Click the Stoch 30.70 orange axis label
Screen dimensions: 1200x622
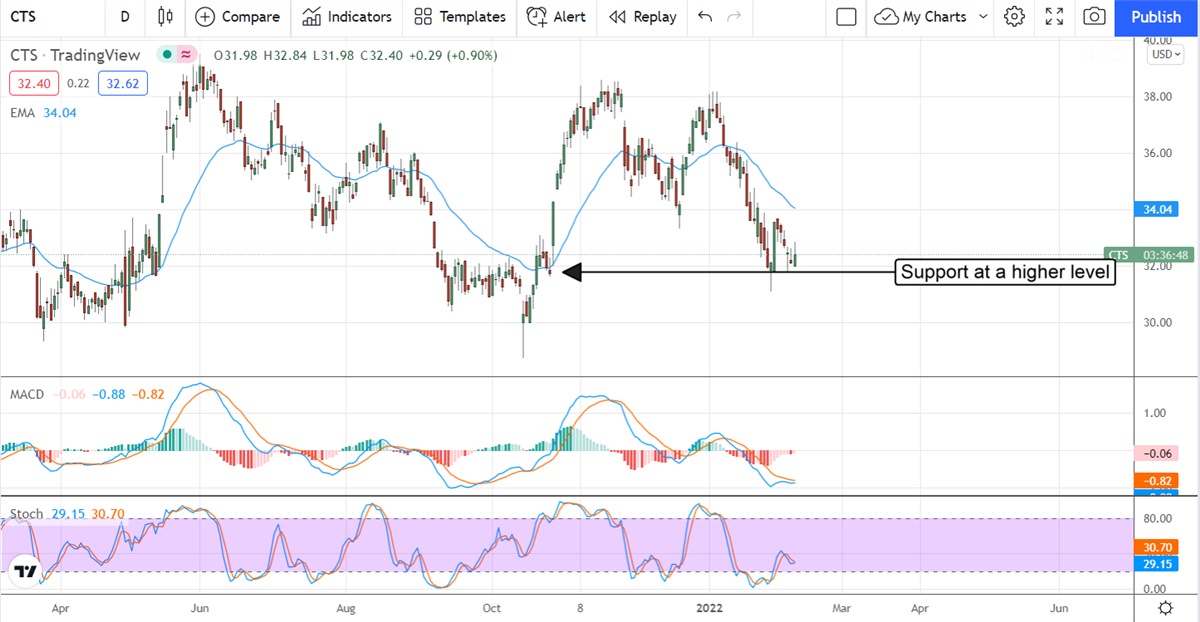tap(1157, 548)
